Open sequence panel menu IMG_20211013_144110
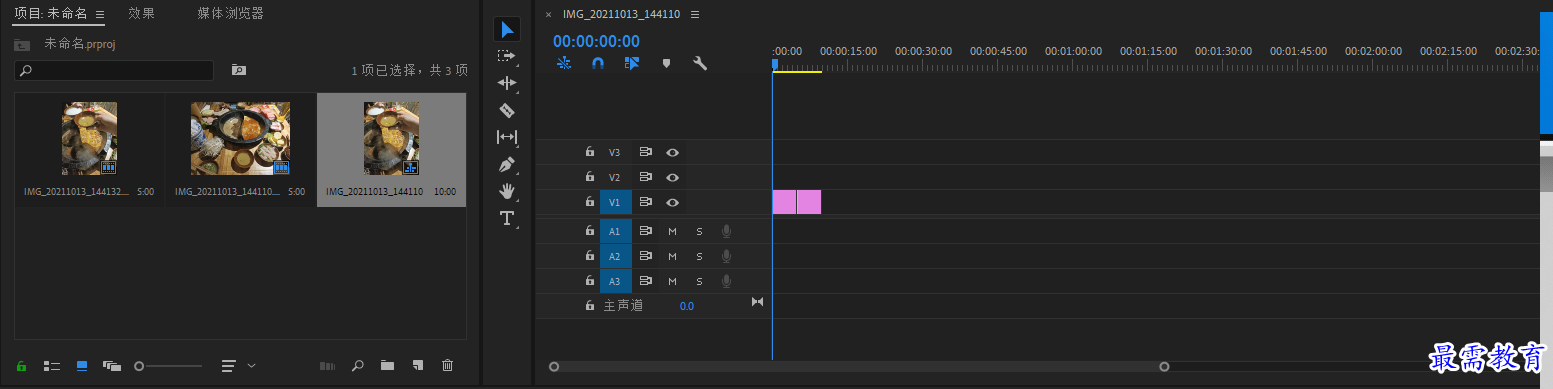1553x389 pixels. pos(695,15)
